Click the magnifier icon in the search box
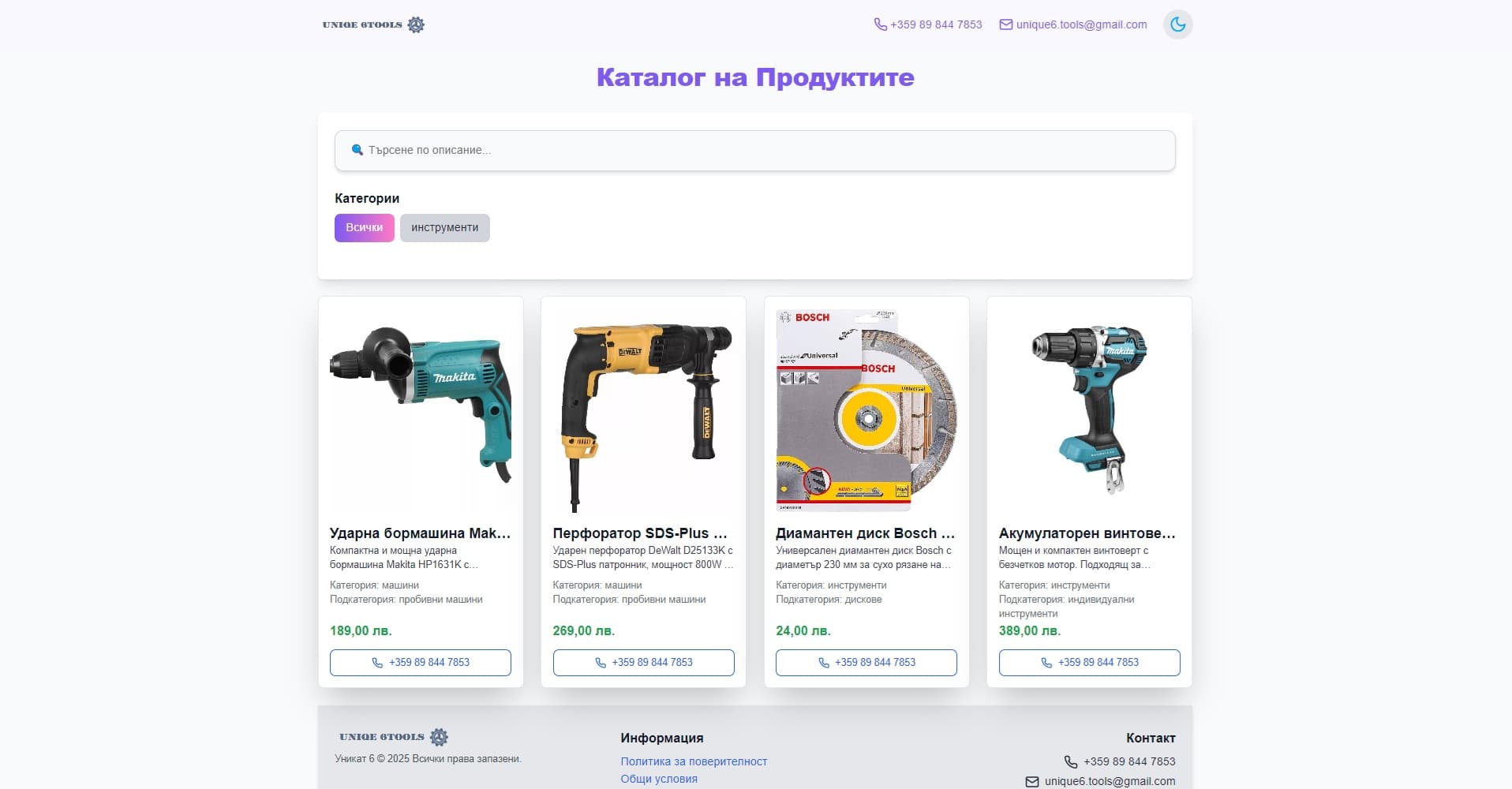 pos(357,149)
